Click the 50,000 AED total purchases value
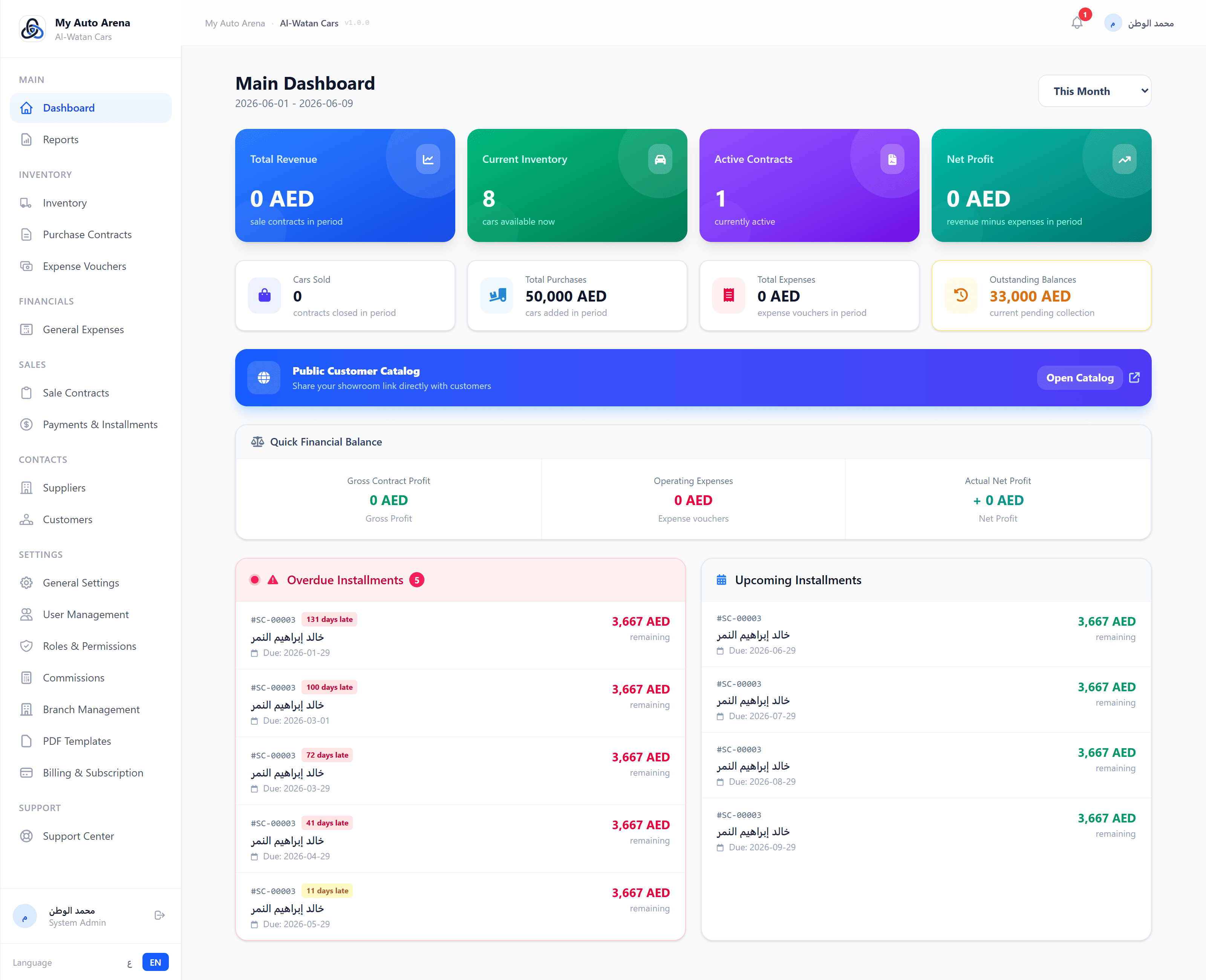Image resolution: width=1206 pixels, height=980 pixels. 566,296
